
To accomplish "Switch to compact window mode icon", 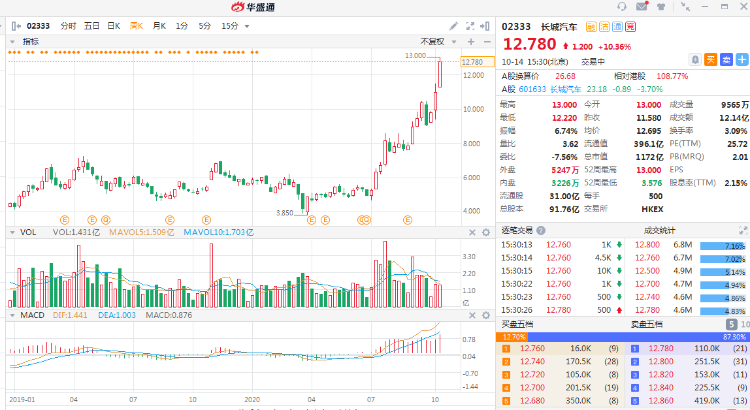I will tap(685, 6).
